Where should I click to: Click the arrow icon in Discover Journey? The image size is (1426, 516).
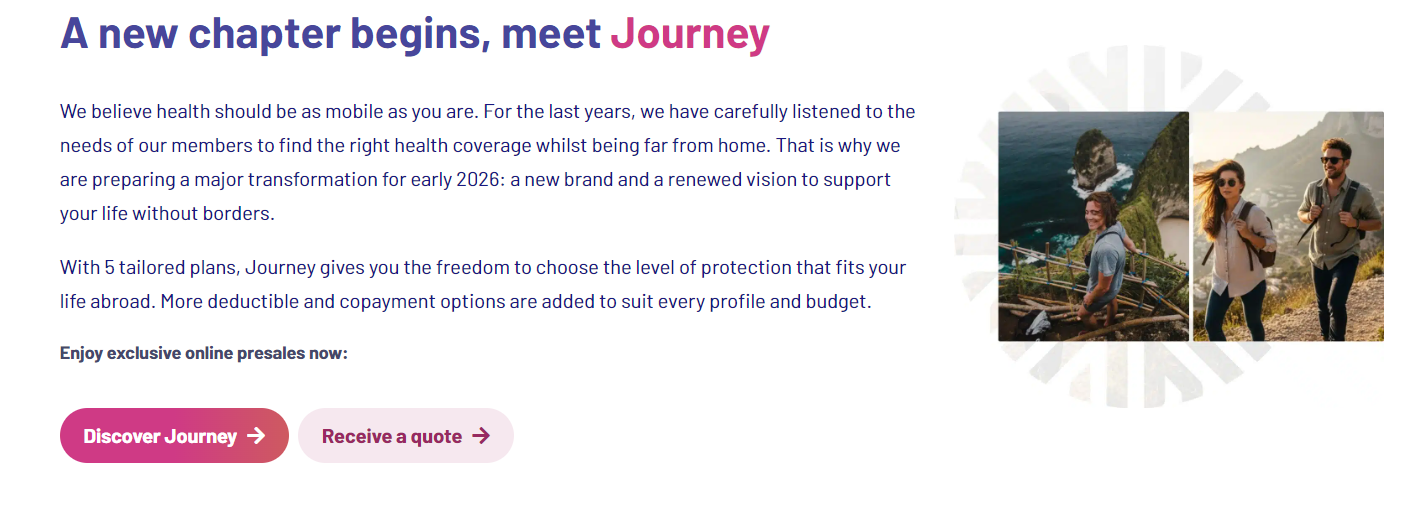[256, 436]
